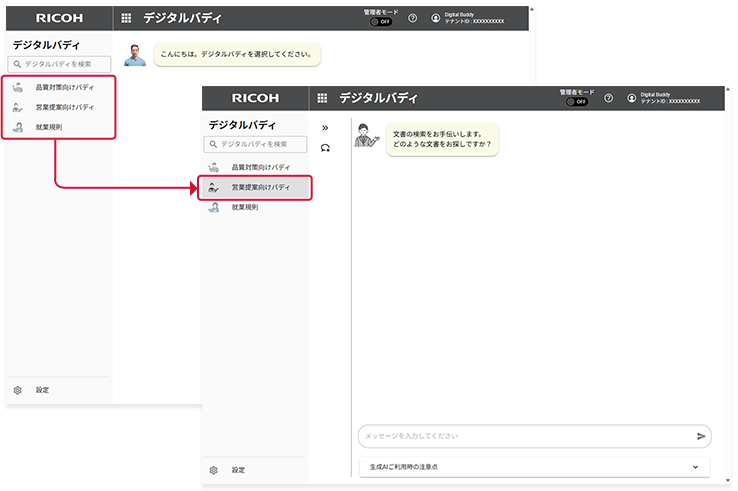The height and width of the screenshot is (491, 738).
Task: Select 営業提案向けバディ in front window list
Action: pos(260,187)
